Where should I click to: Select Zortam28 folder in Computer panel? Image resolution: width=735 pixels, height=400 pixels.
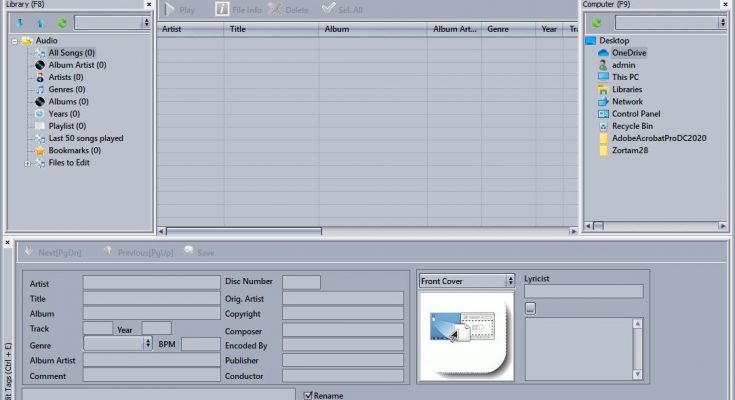pyautogui.click(x=633, y=151)
